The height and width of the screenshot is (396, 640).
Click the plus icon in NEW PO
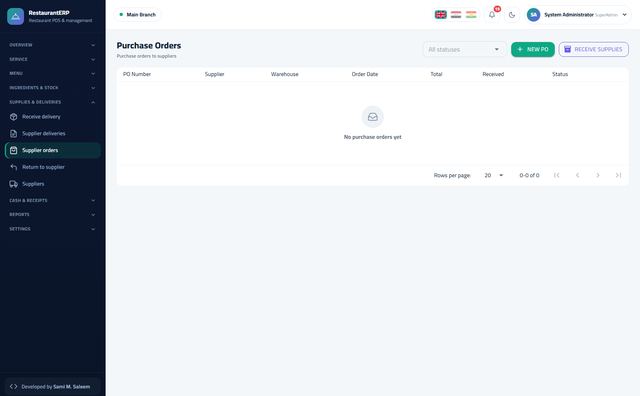[x=520, y=49]
